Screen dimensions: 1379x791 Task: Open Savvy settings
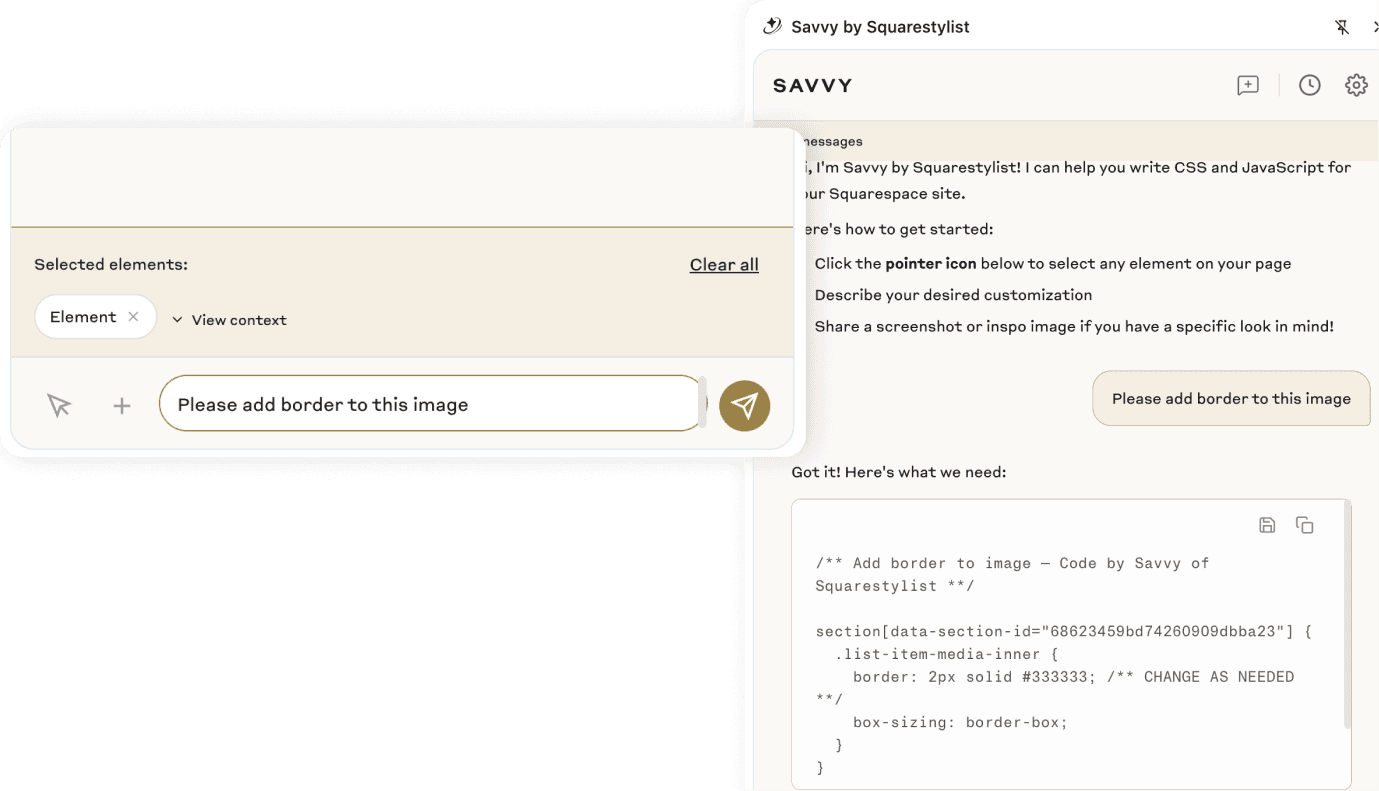pos(1356,85)
